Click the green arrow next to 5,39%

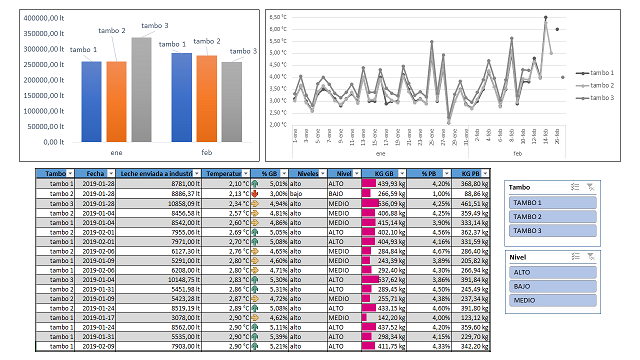coord(255,336)
